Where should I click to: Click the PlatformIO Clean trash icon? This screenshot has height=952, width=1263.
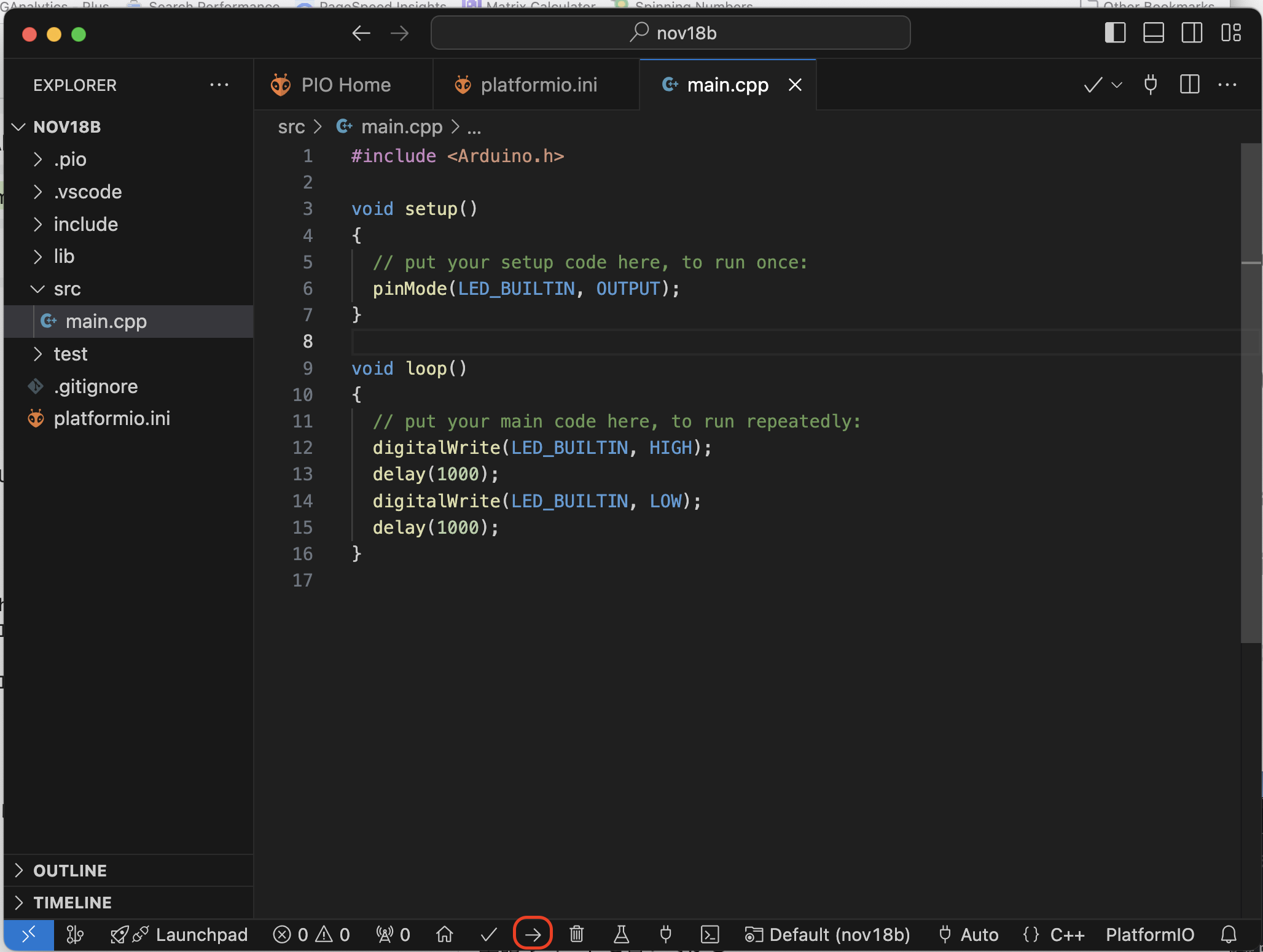coord(576,934)
